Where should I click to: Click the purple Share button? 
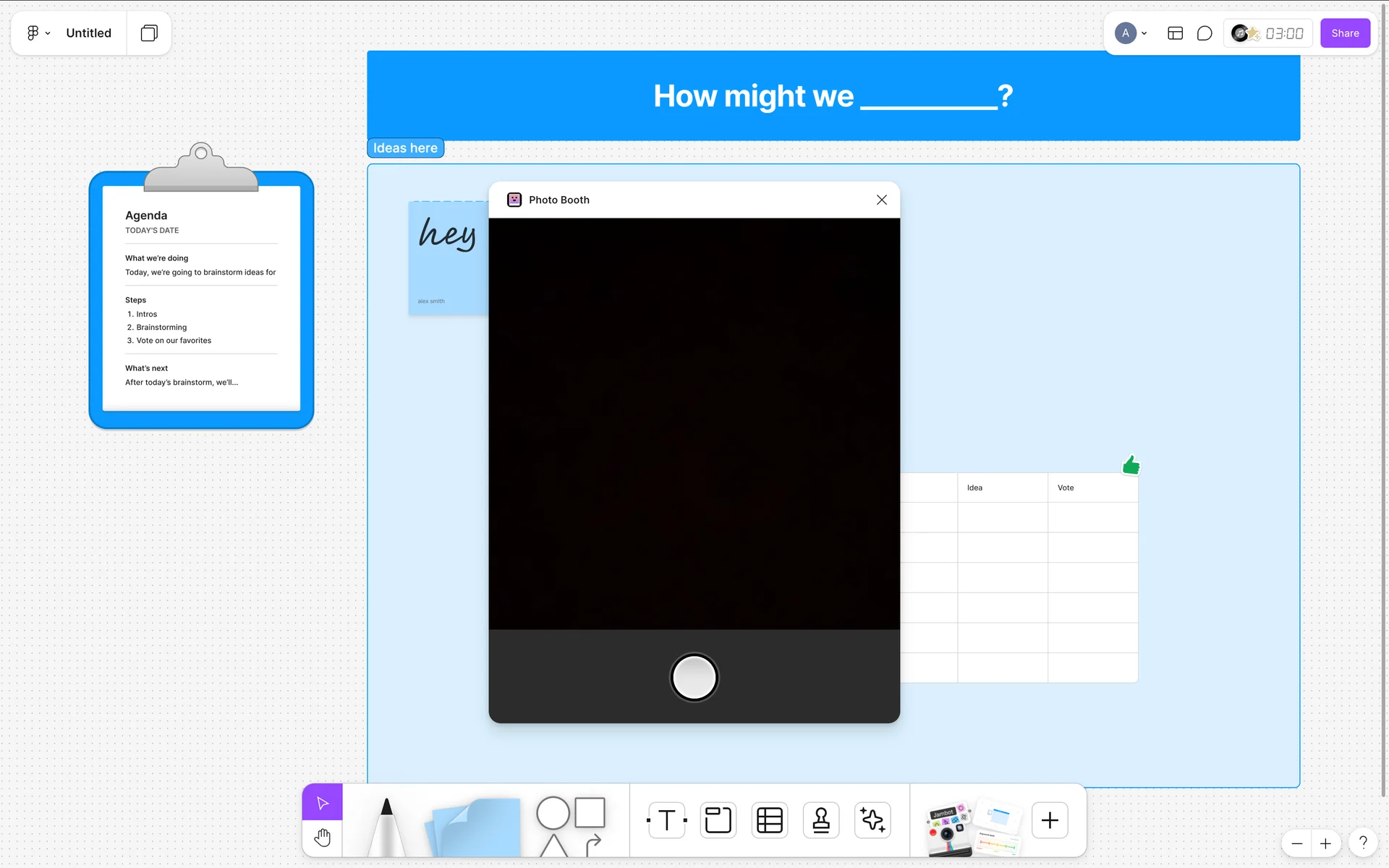[1345, 33]
